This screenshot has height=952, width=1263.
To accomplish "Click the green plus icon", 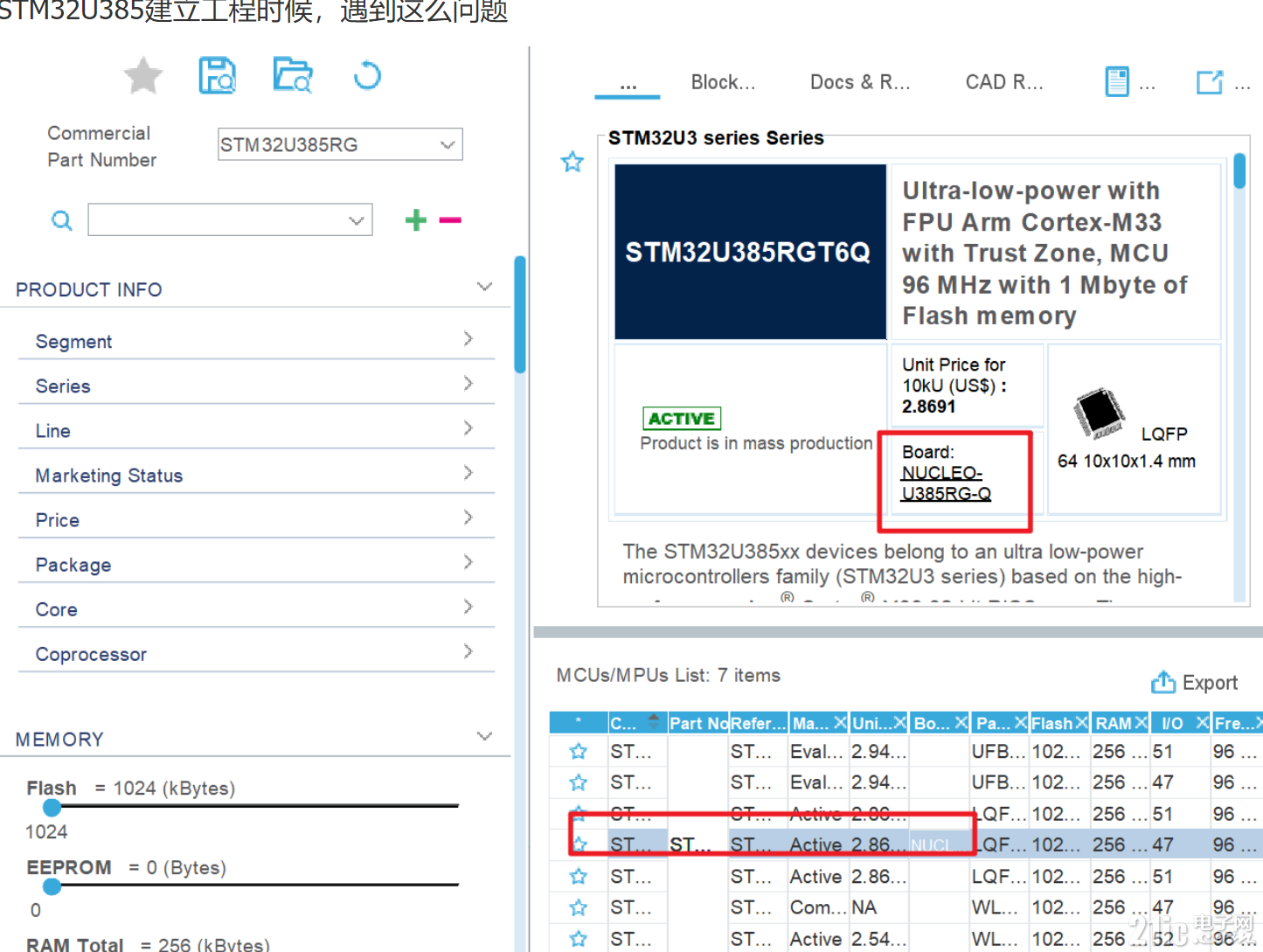I will [416, 219].
